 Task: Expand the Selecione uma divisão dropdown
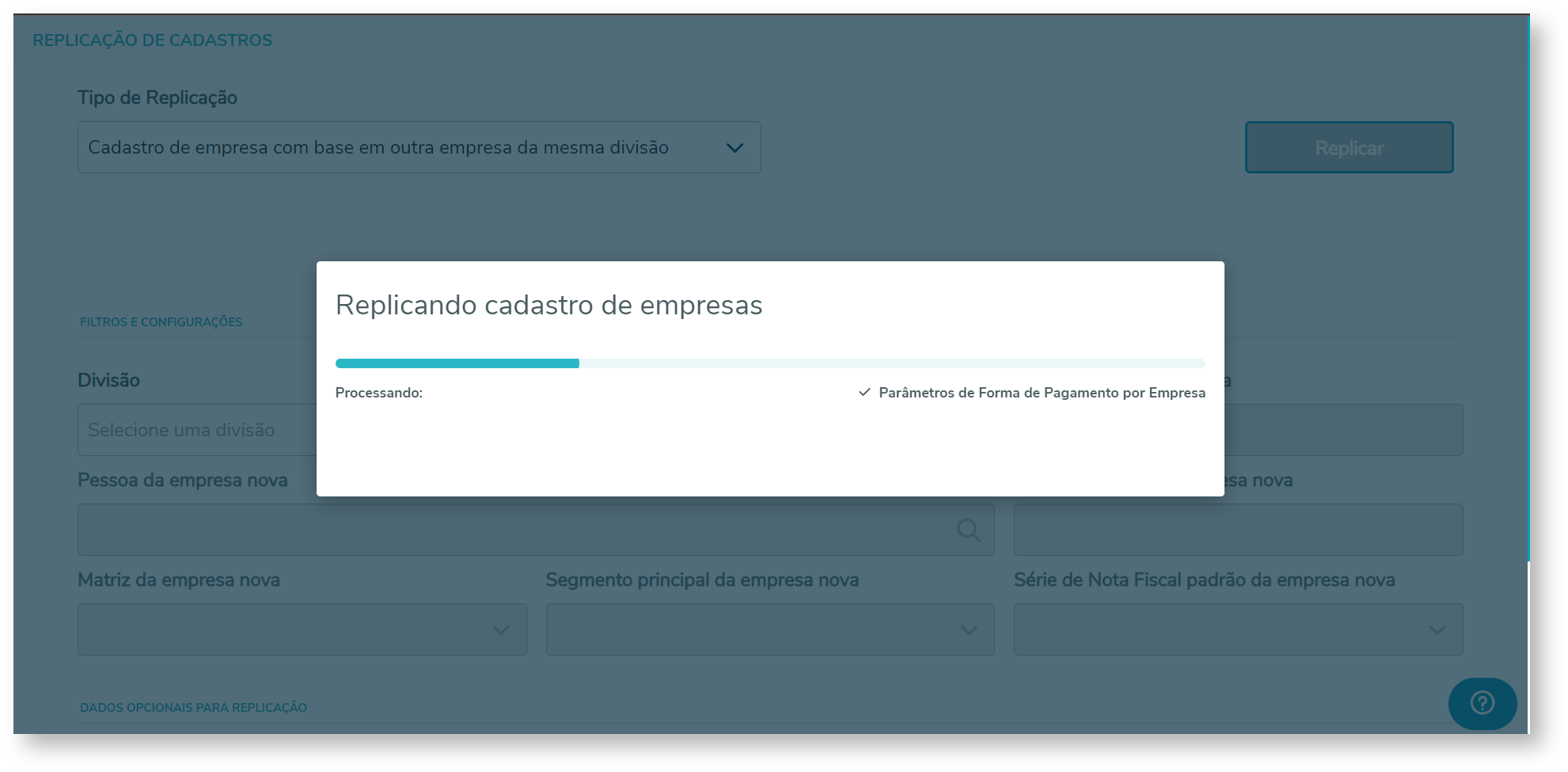198,430
